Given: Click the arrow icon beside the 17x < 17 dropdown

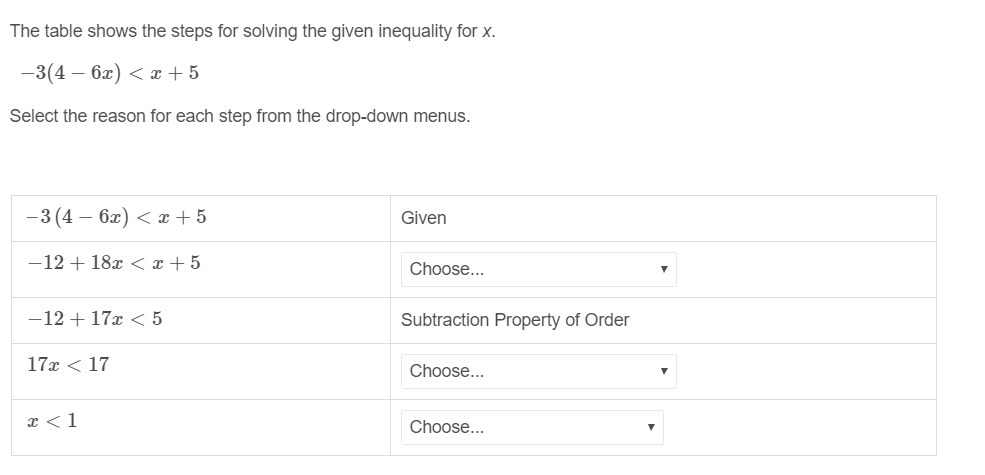Looking at the screenshot, I should point(663,371).
